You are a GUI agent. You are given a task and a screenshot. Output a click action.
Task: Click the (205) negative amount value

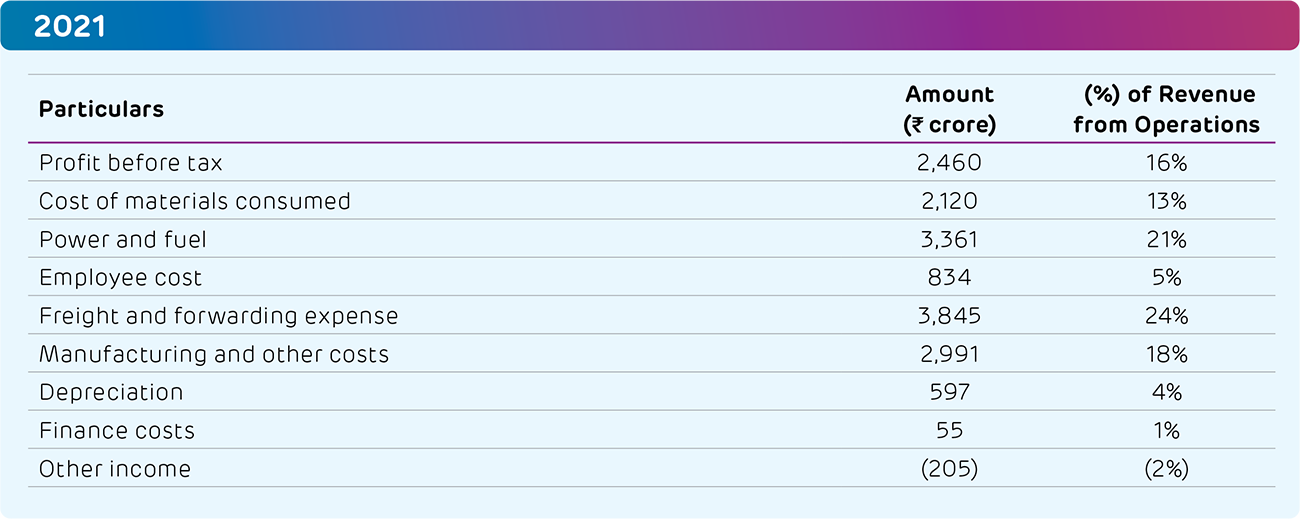(949, 468)
